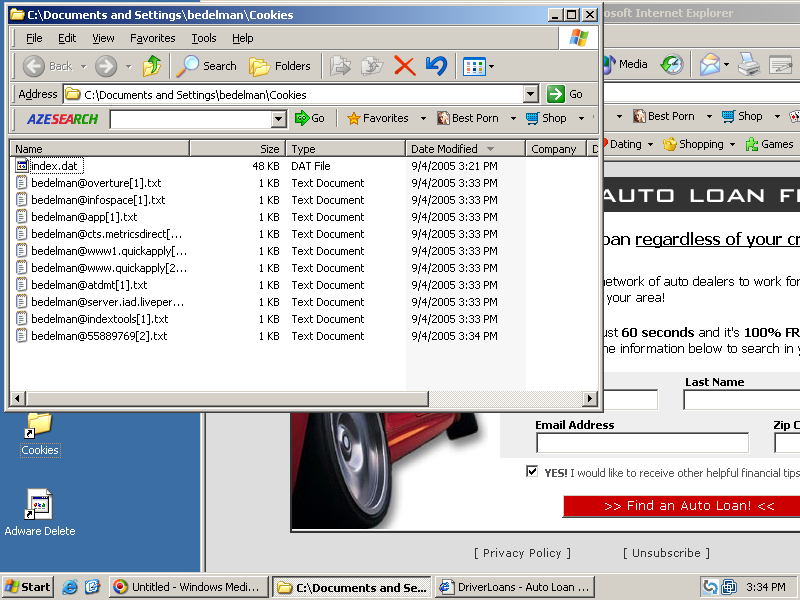Expand Best Porn dropdown in Explorer window
Image resolution: width=800 pixels, height=600 pixels.
(513, 118)
